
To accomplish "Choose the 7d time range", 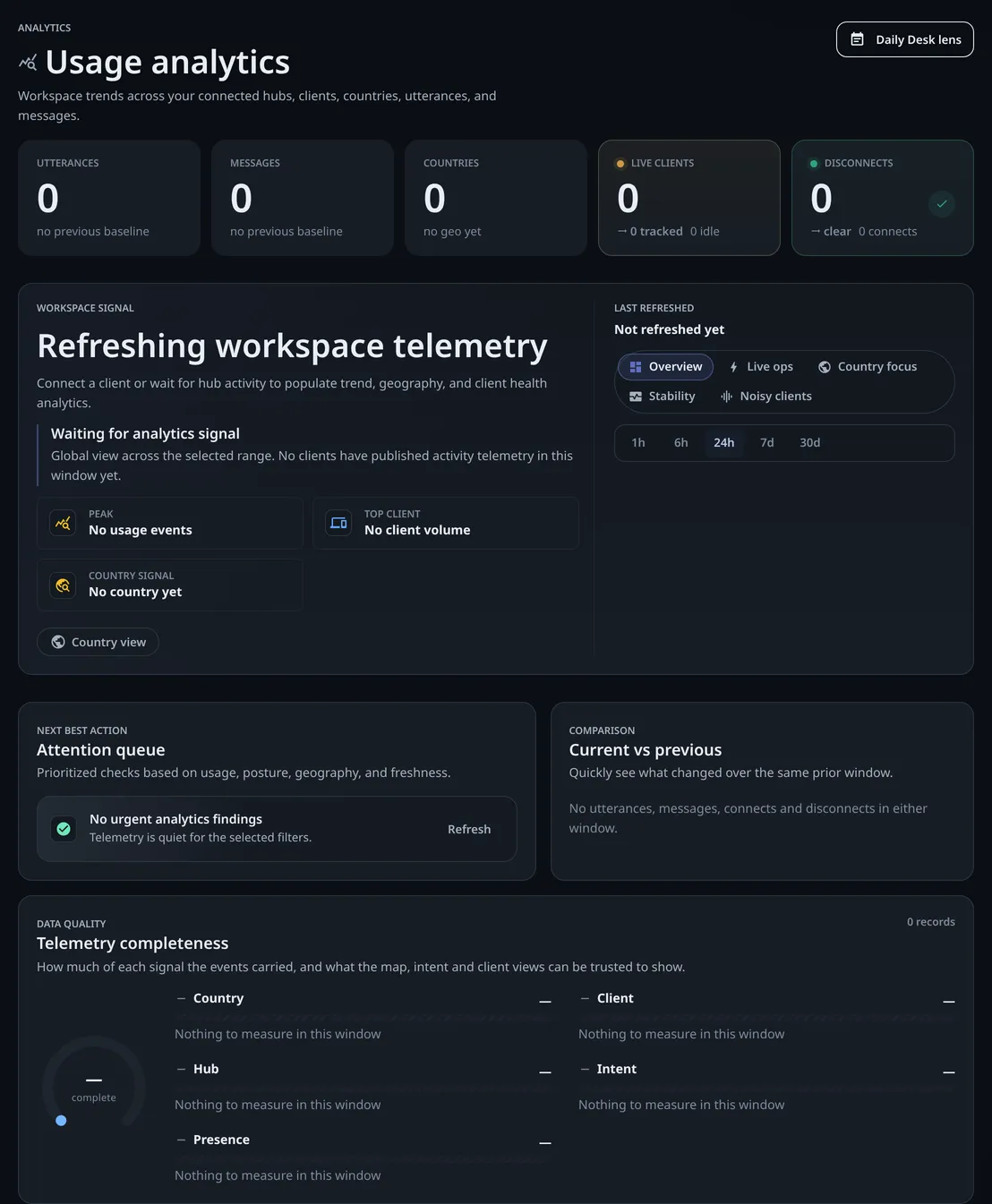I will click(767, 443).
